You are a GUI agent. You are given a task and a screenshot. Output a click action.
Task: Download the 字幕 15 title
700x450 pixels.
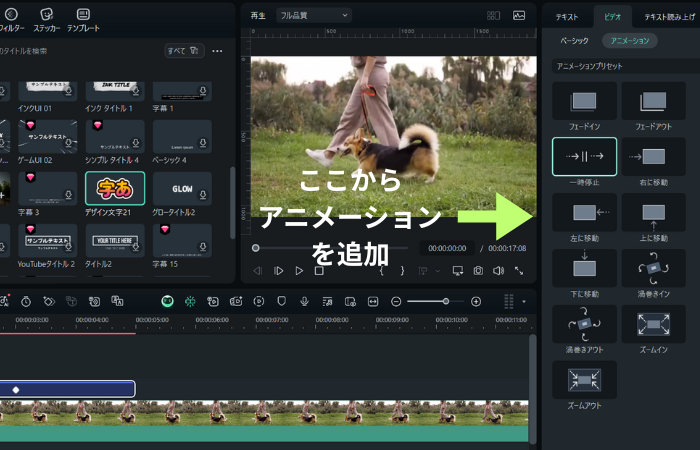pos(203,247)
